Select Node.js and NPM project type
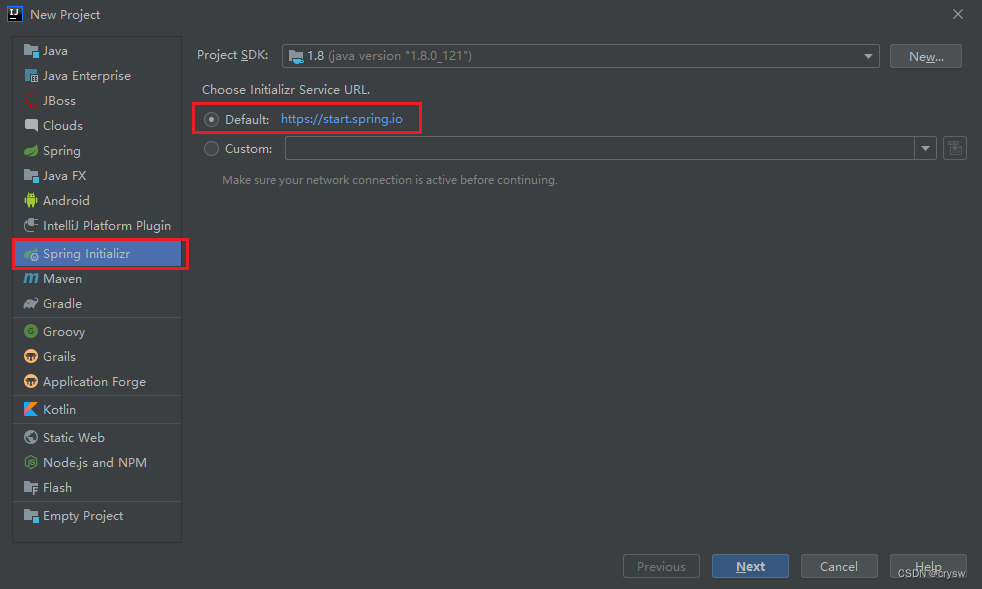982x589 pixels. click(94, 463)
